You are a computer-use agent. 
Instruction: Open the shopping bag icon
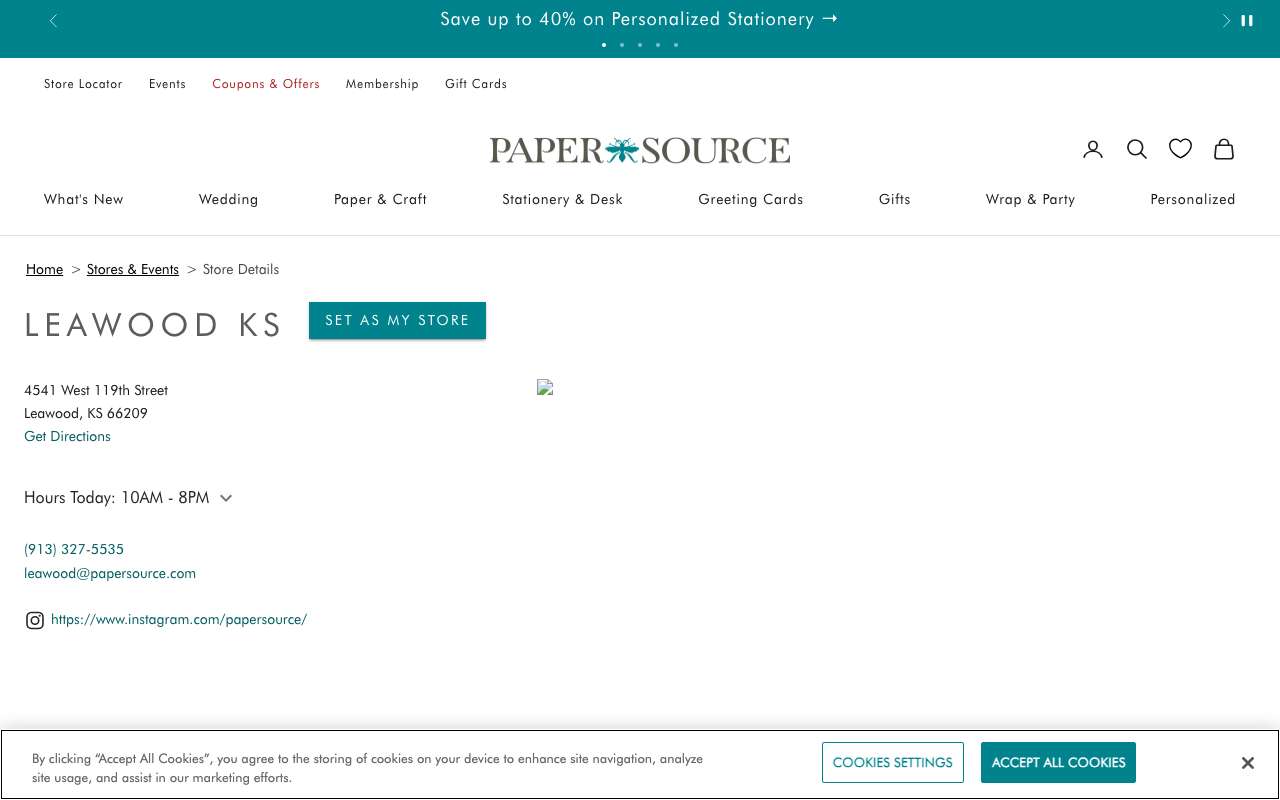pos(1224,149)
